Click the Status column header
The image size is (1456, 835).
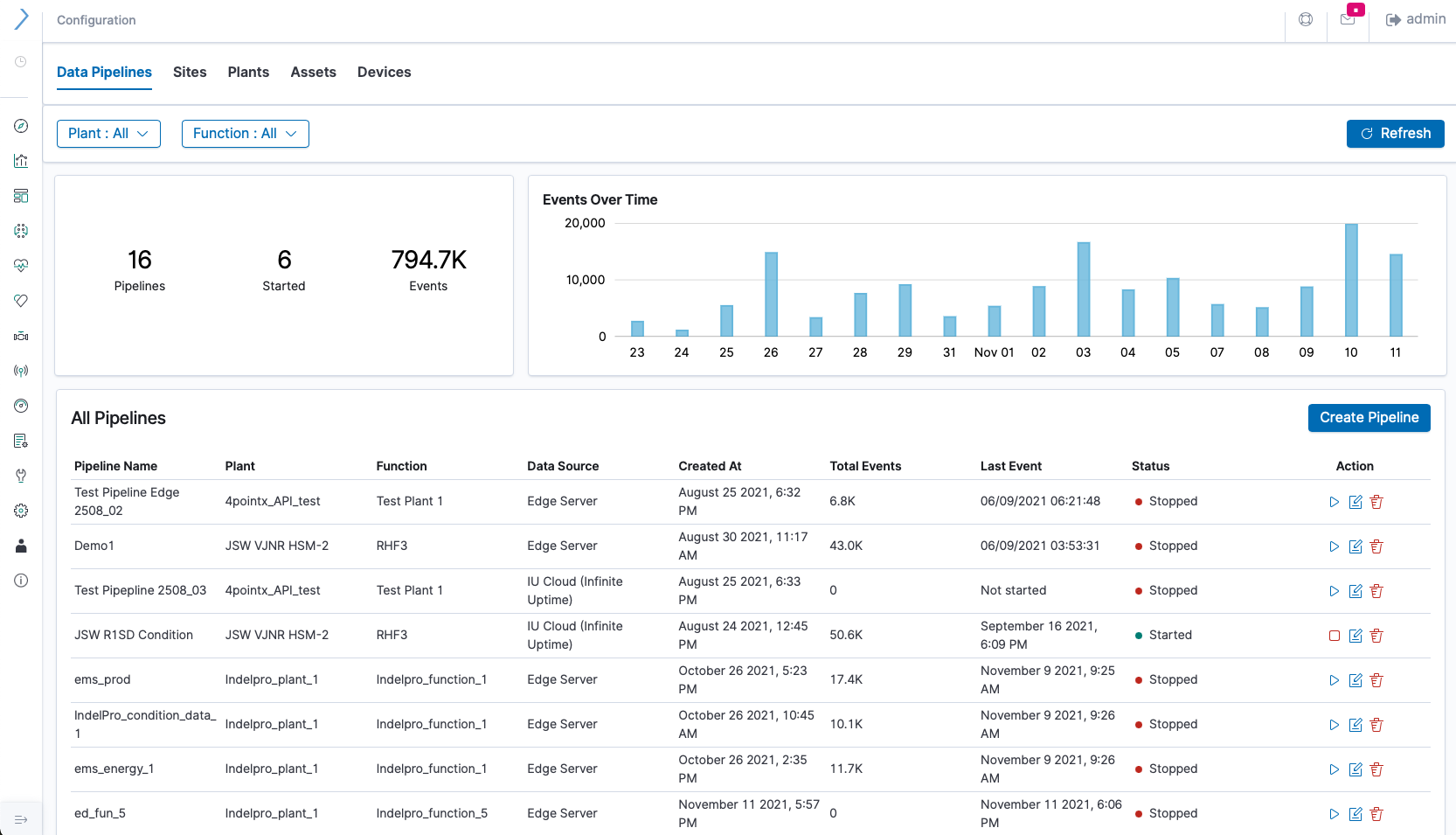(1150, 466)
